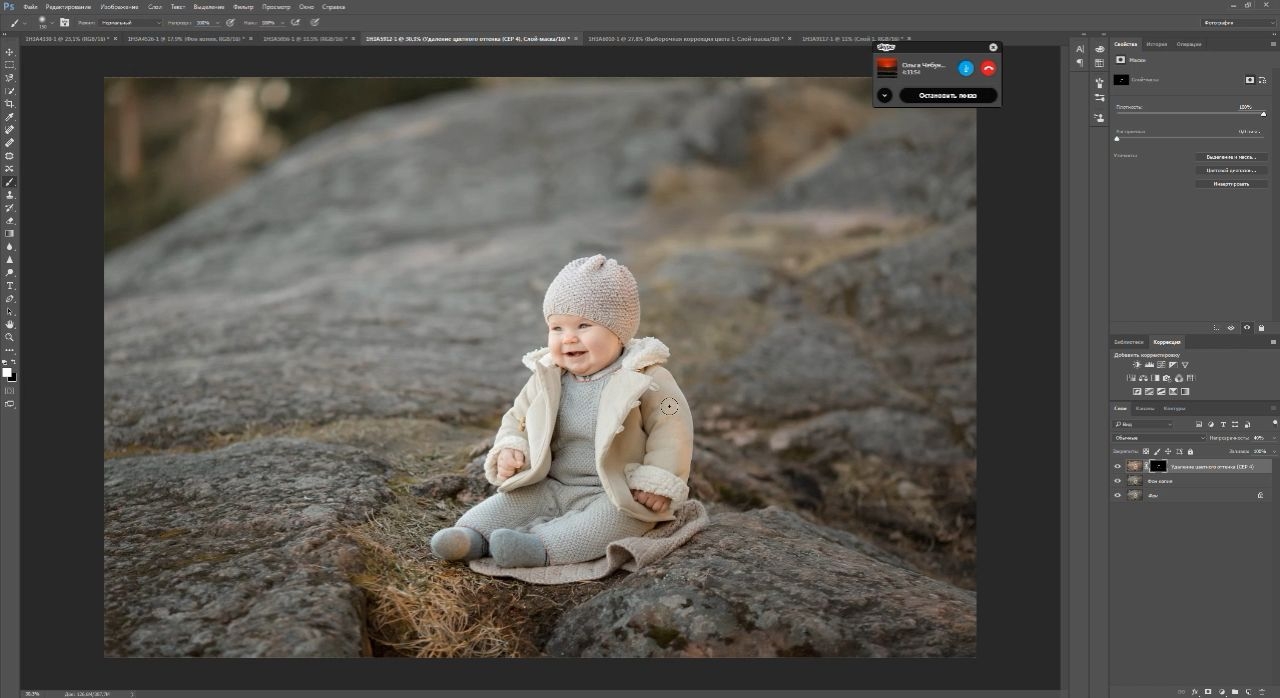
Task: Click the 'Цветовой диапазон...' button
Action: click(x=1232, y=170)
